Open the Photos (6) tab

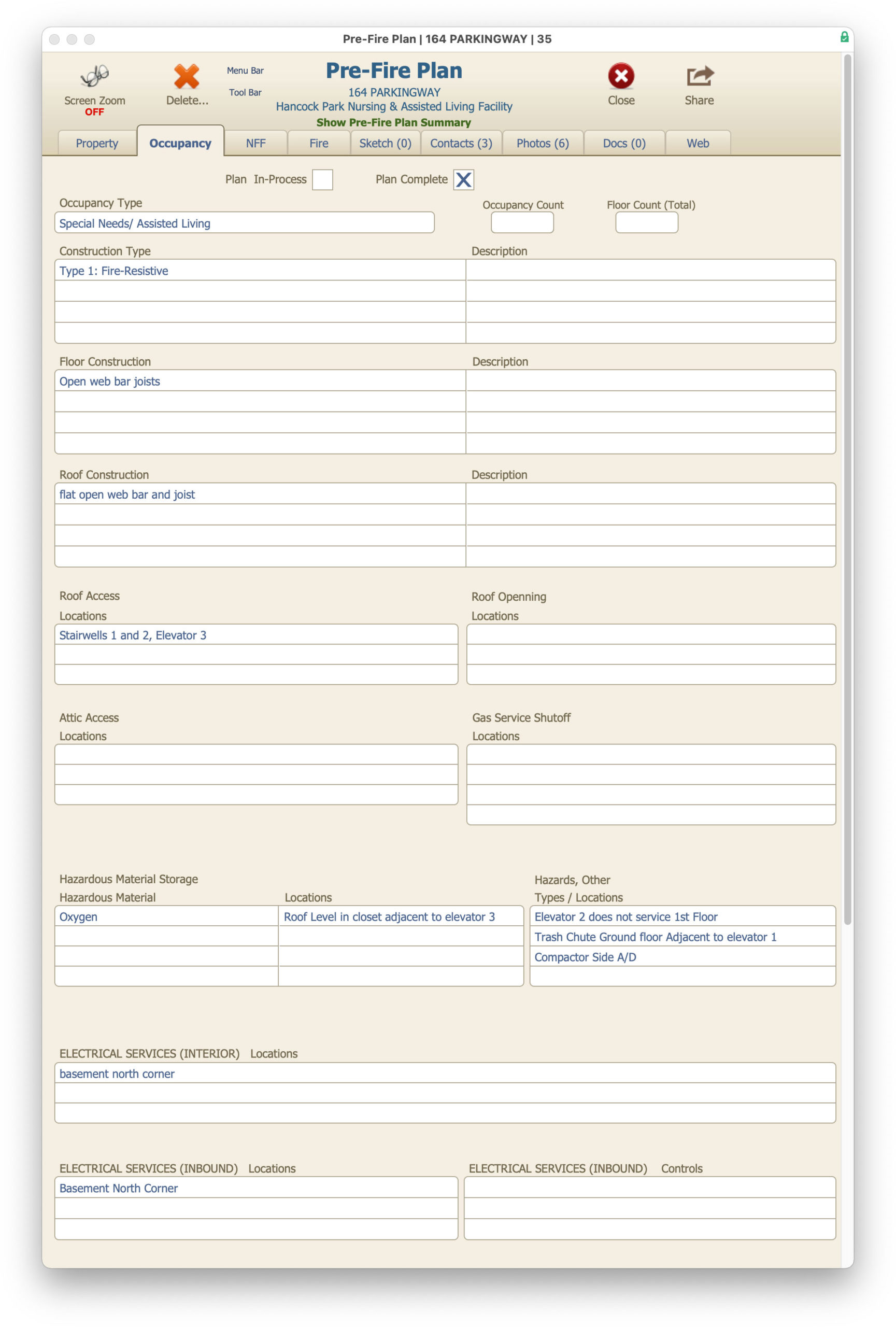click(543, 143)
